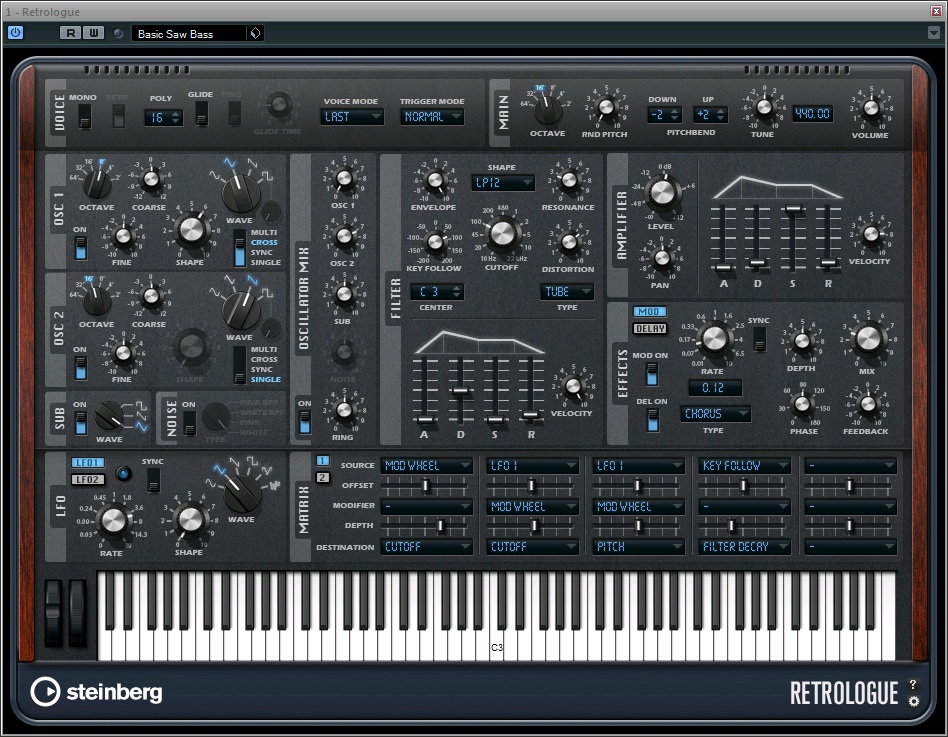Click the filter Center key stepper C 3
Image resolution: width=948 pixels, height=737 pixels.
coord(437,292)
